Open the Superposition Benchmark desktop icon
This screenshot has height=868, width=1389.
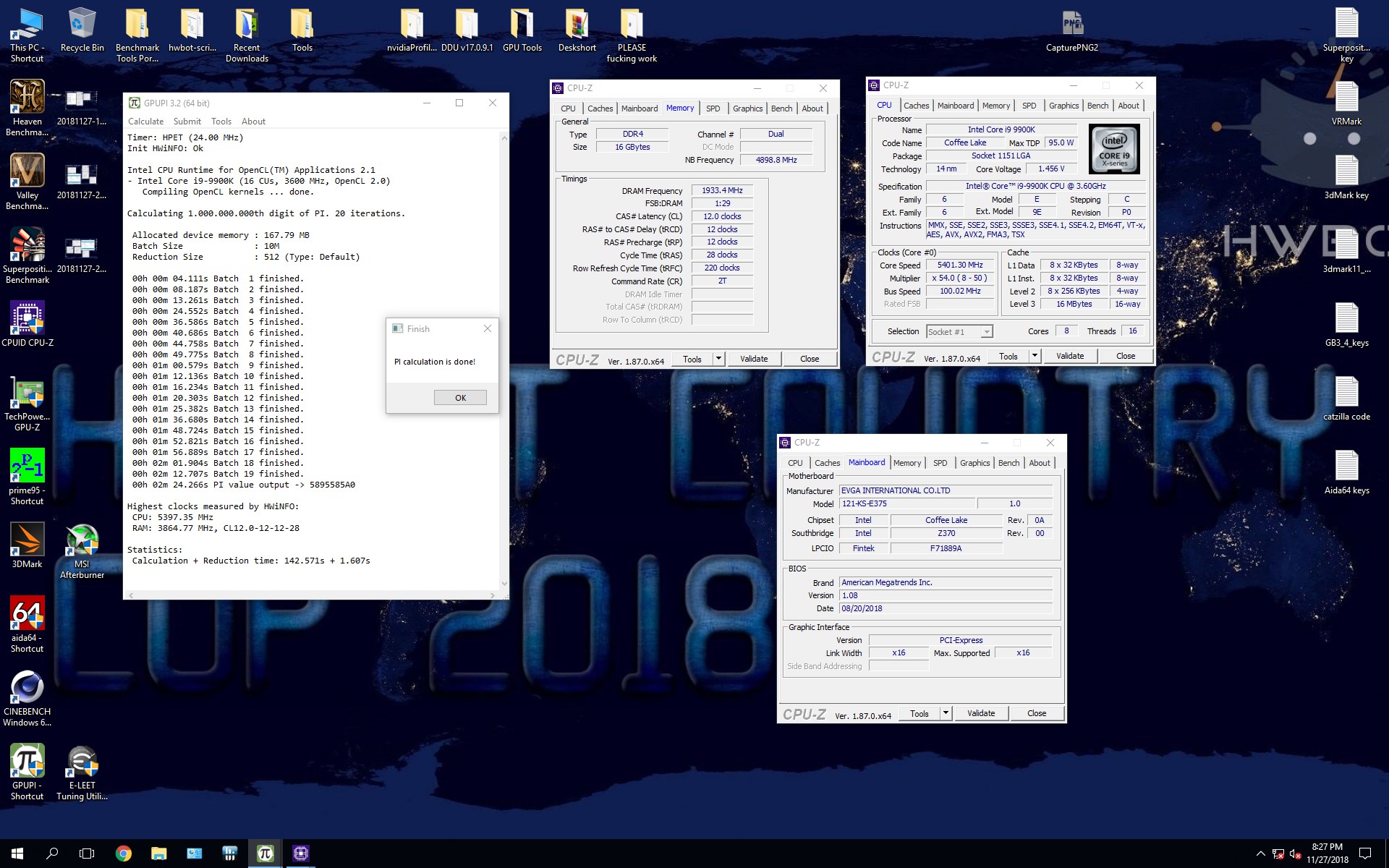27,255
